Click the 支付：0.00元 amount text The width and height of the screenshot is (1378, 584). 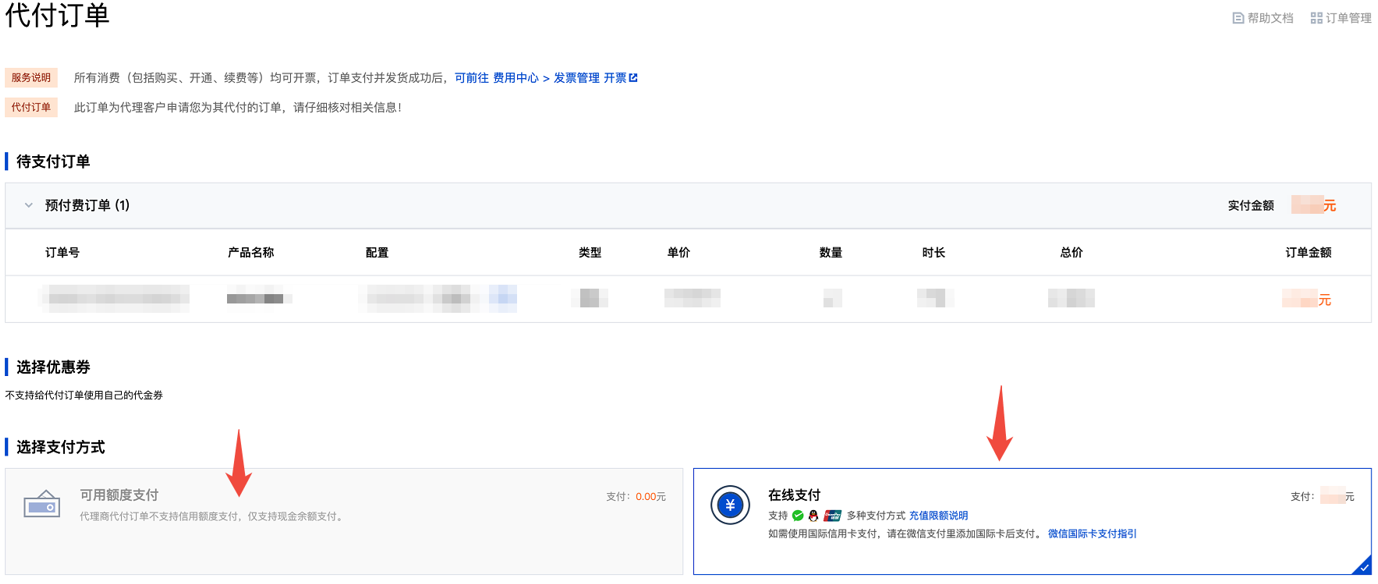(x=636, y=497)
